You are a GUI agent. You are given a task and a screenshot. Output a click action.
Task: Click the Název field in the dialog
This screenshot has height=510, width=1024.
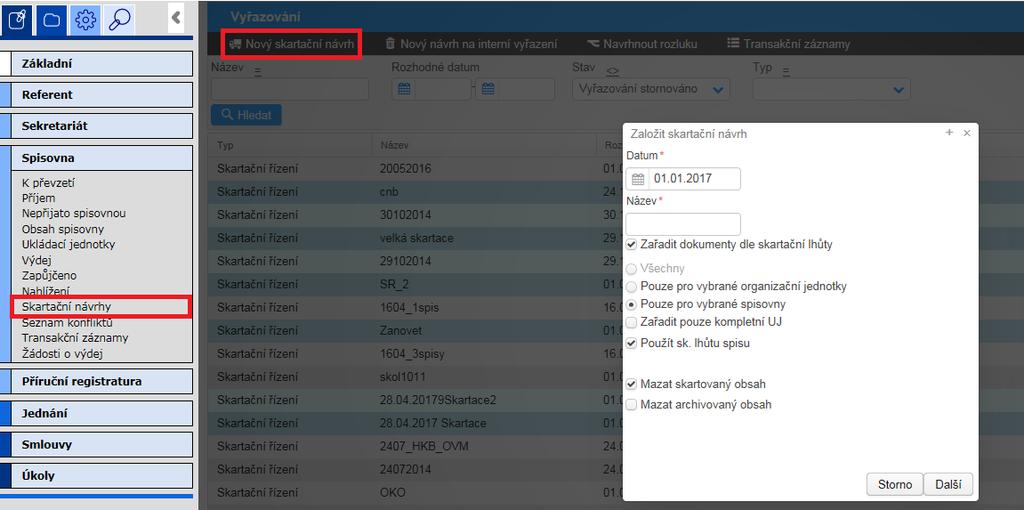(683, 224)
